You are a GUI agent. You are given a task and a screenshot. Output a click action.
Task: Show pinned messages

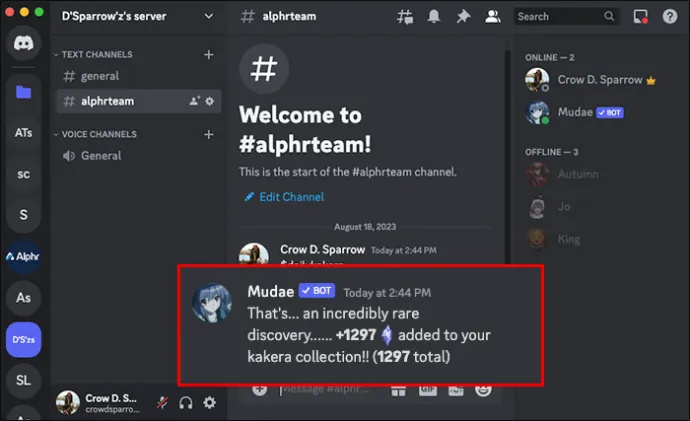coord(463,17)
